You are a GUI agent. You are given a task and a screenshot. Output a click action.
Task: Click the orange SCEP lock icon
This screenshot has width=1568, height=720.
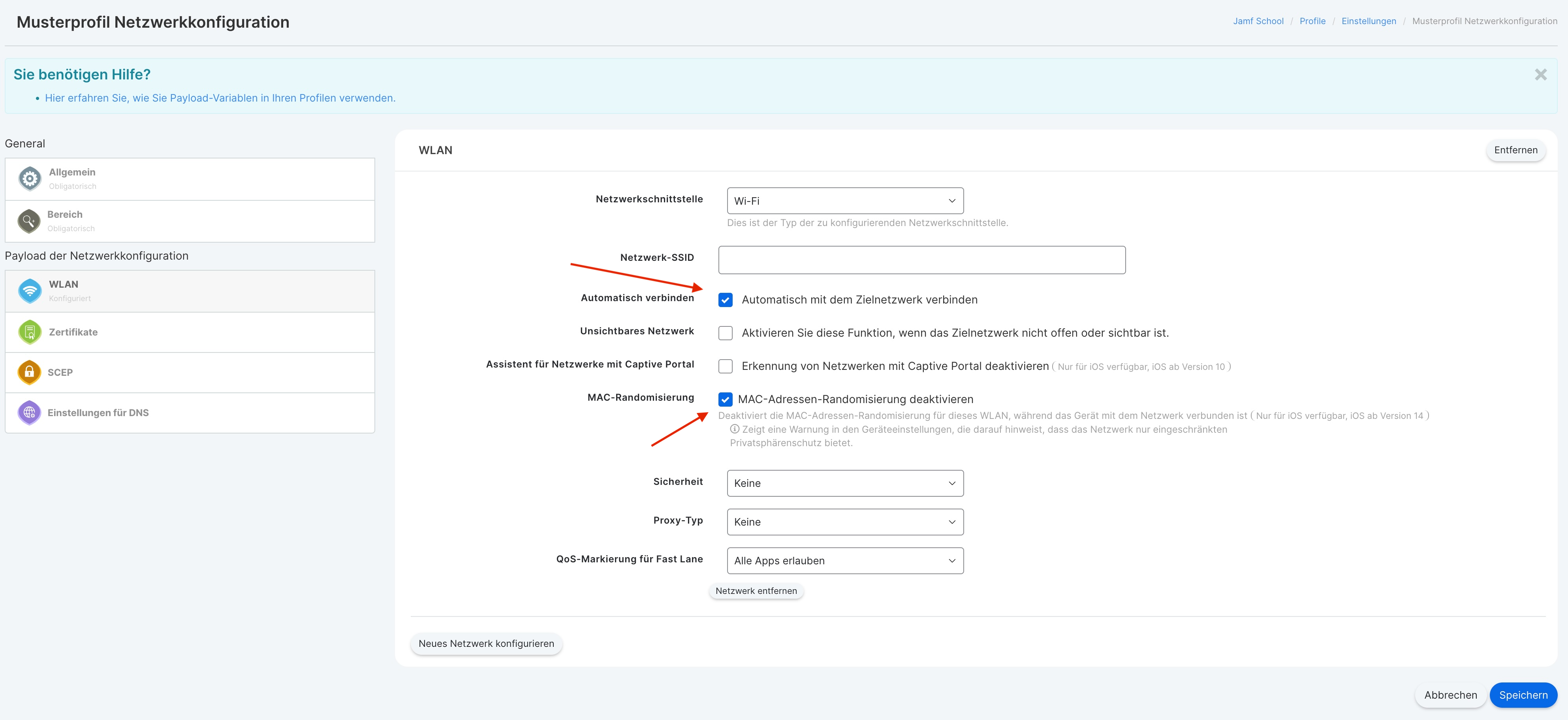28,372
